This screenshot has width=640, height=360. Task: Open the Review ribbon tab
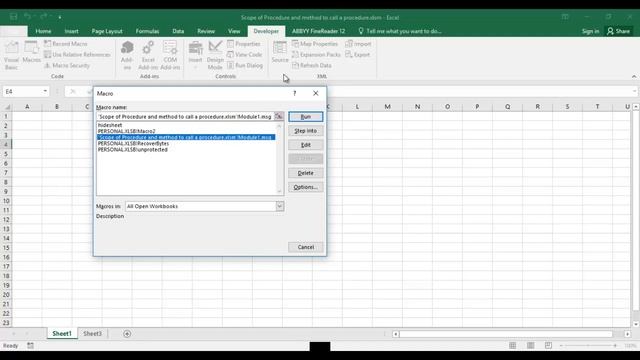206,31
